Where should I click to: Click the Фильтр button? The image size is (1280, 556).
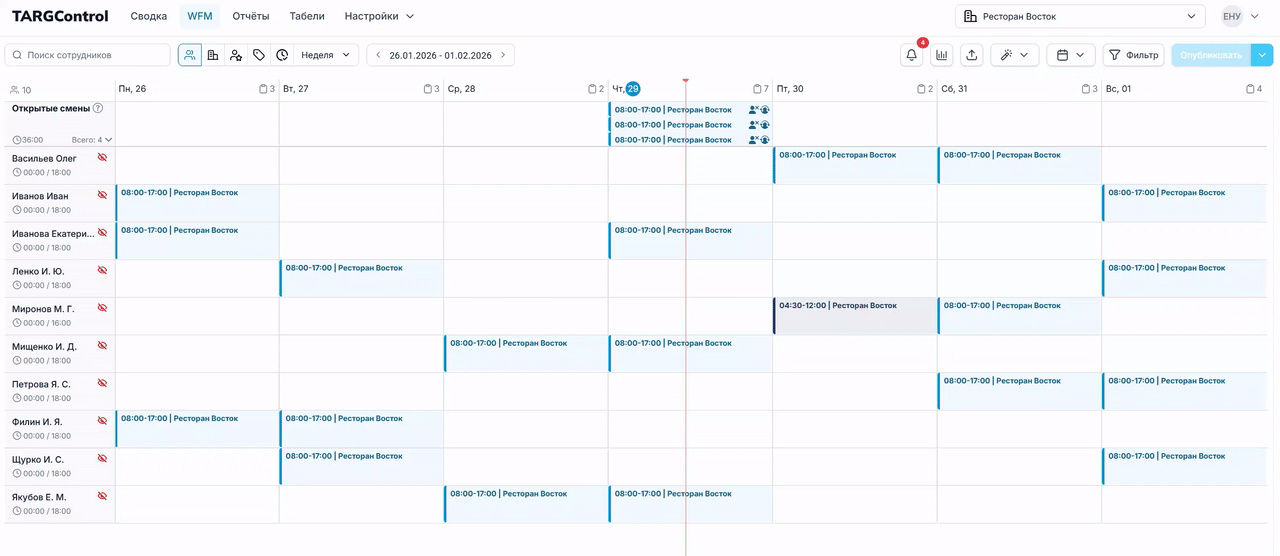(x=1133, y=55)
